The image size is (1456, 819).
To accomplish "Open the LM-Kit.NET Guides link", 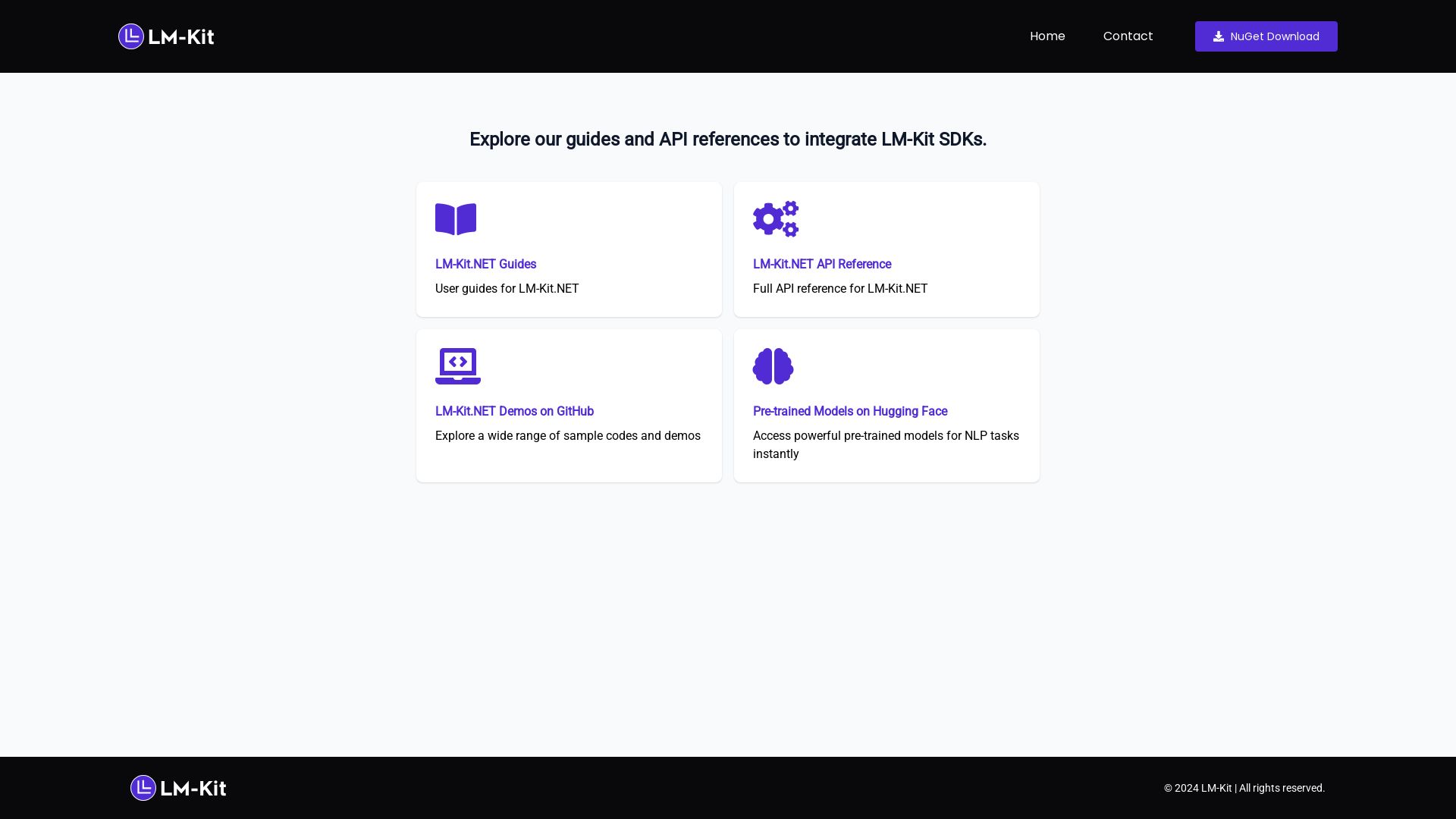I will (485, 264).
